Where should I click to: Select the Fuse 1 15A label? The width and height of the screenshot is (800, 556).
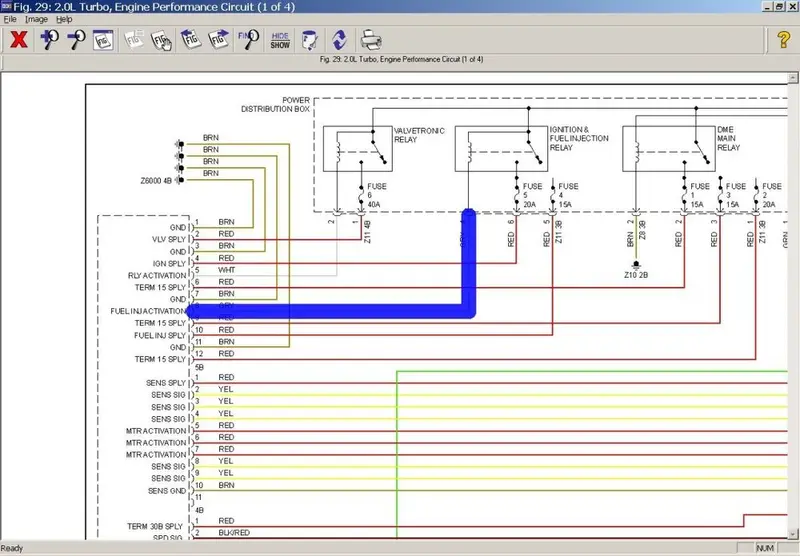pos(699,195)
